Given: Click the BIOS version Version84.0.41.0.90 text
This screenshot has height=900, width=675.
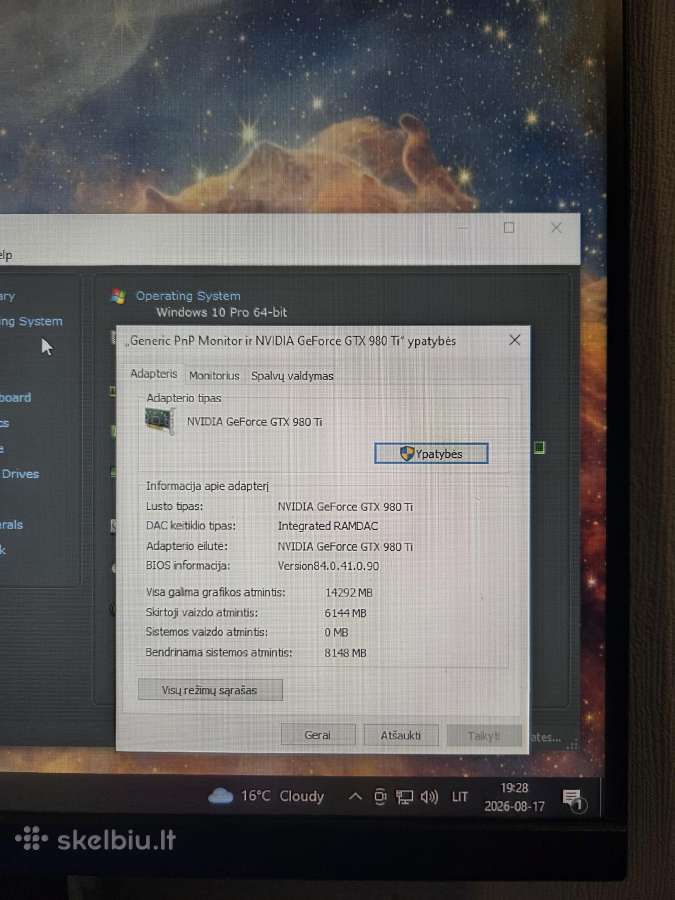Looking at the screenshot, I should pos(328,566).
